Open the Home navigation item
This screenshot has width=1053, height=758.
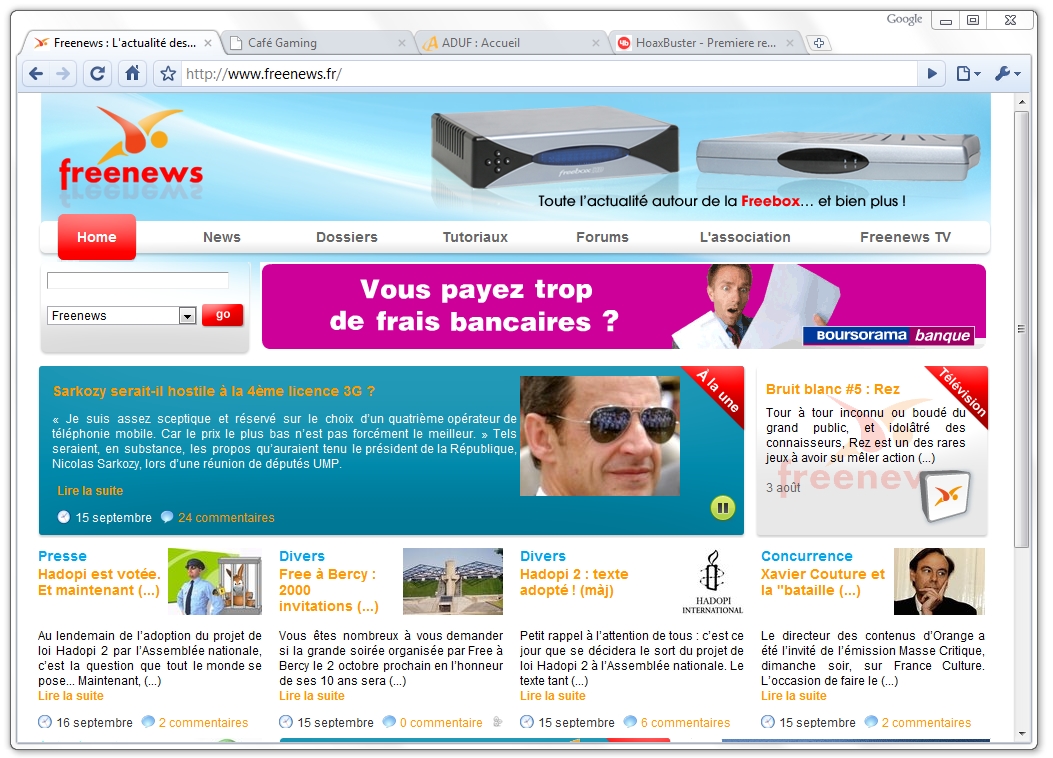(97, 237)
